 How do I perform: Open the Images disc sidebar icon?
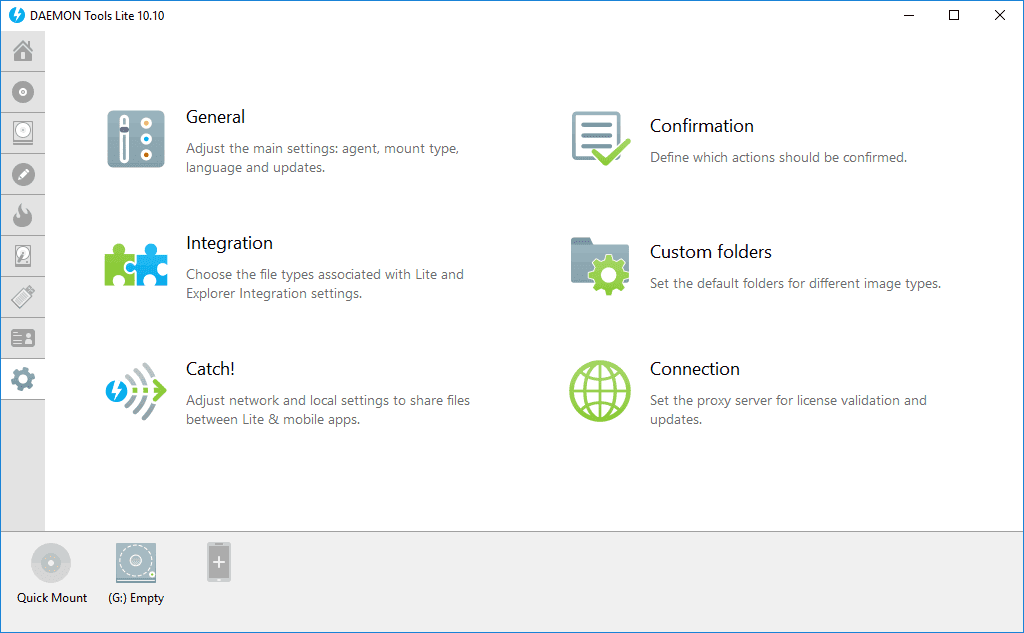pyautogui.click(x=23, y=92)
